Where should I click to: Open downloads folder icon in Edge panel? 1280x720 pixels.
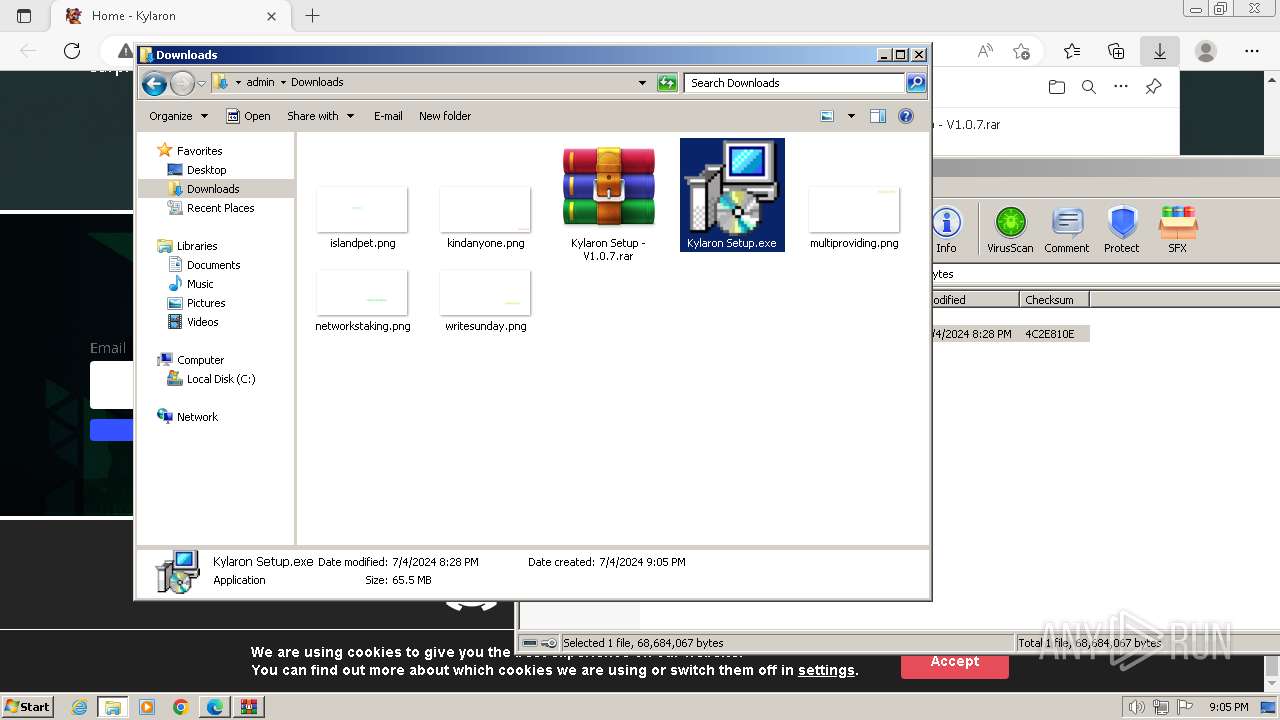tap(1057, 87)
